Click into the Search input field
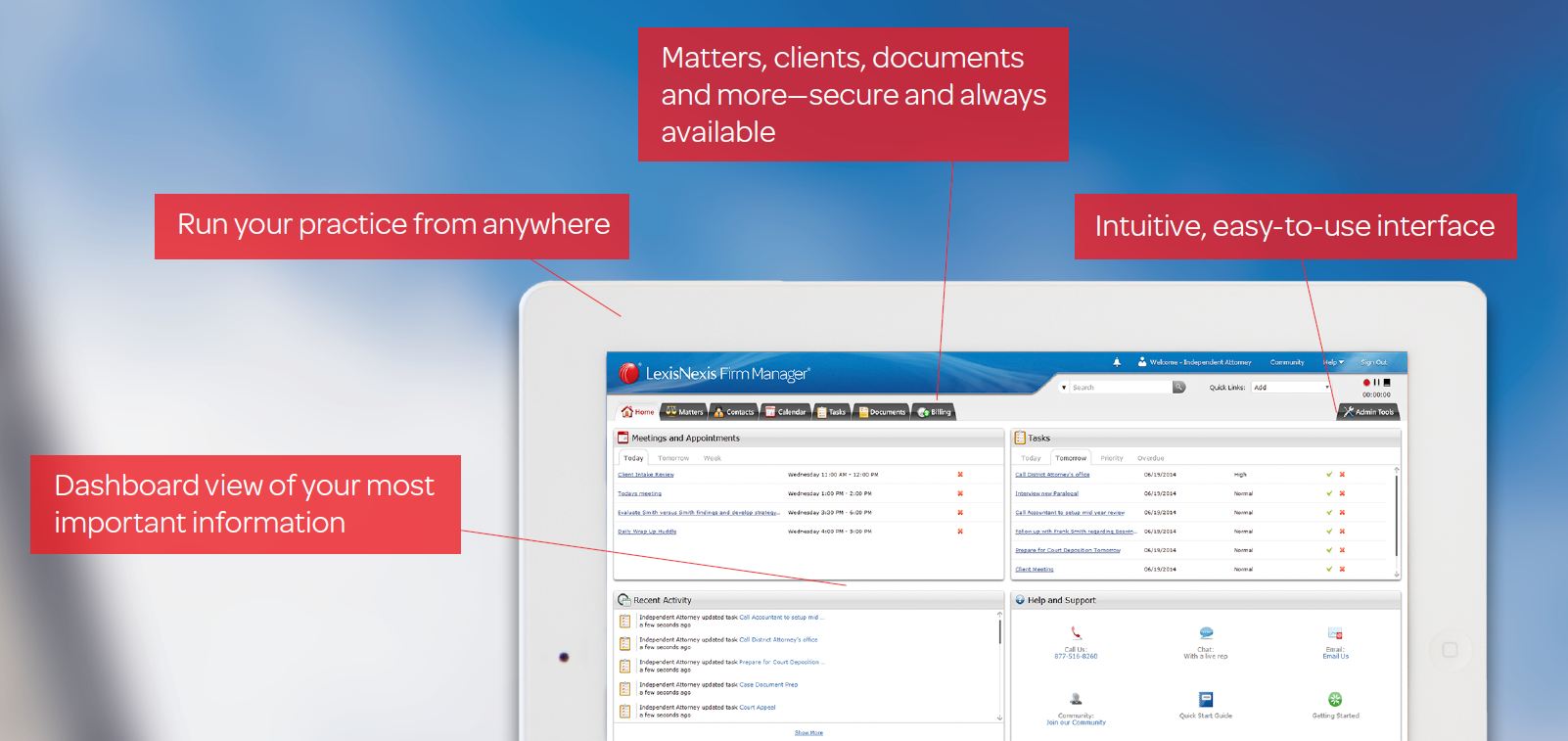The width and height of the screenshot is (1568, 741). pyautogui.click(x=1121, y=388)
